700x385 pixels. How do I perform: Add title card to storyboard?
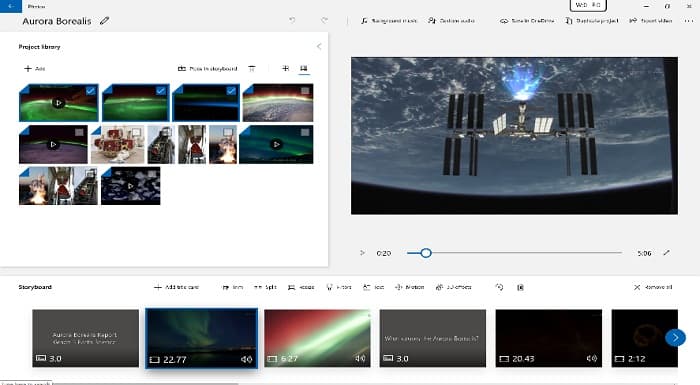coord(176,287)
